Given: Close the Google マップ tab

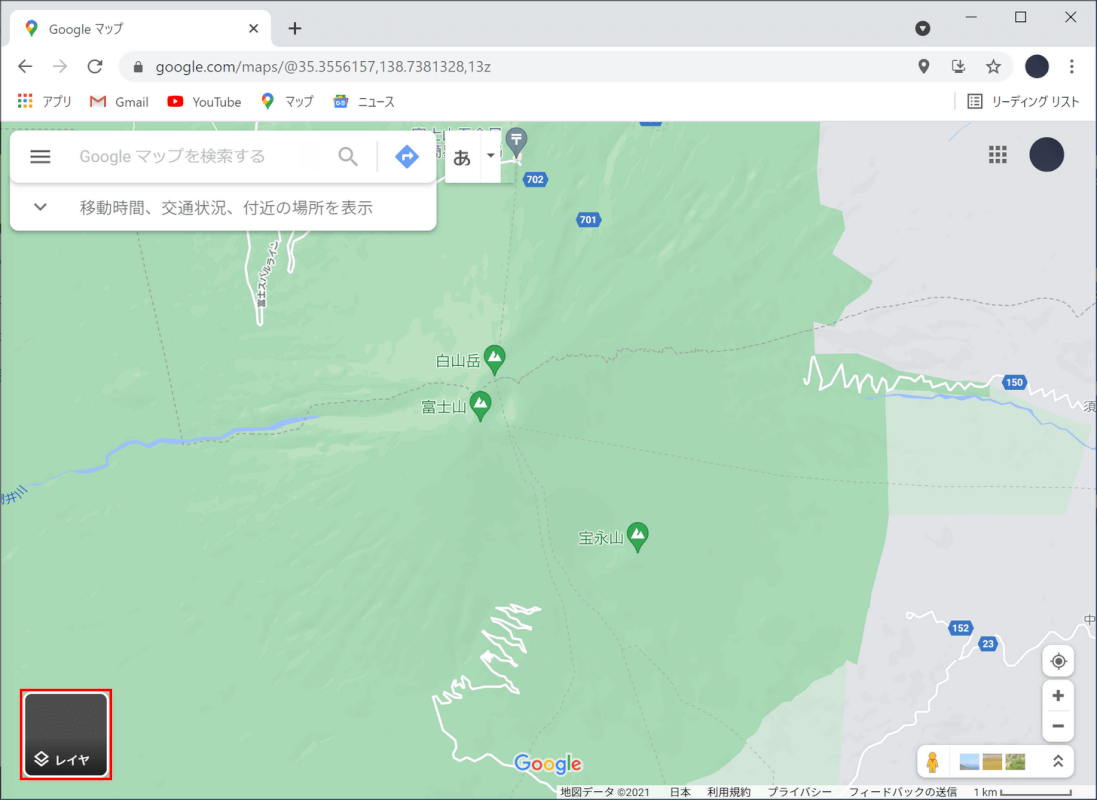Looking at the screenshot, I should 253,29.
